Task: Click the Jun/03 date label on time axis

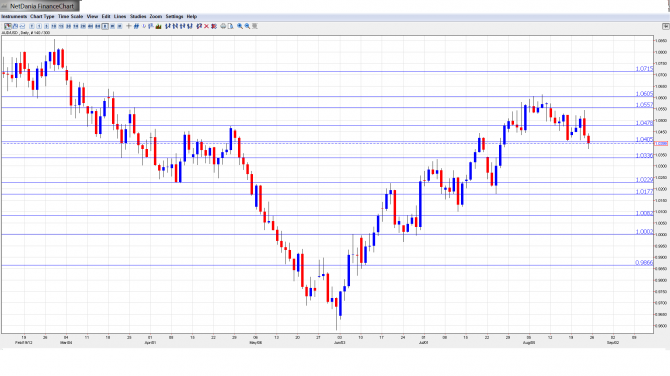Action: click(x=339, y=343)
